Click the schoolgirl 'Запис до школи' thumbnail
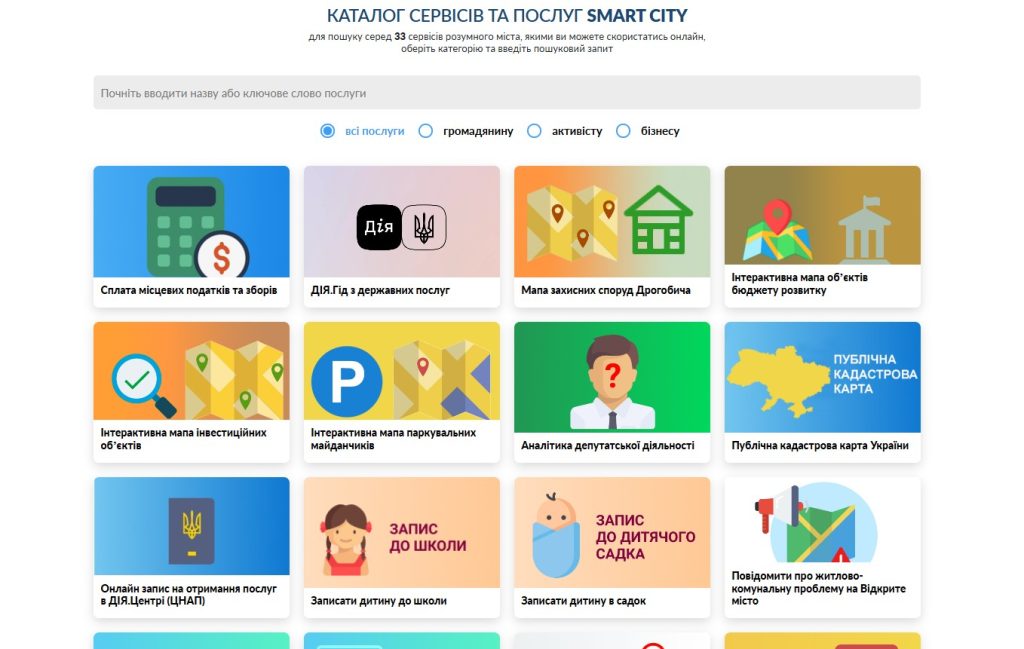Image resolution: width=1024 pixels, height=649 pixels. [402, 532]
